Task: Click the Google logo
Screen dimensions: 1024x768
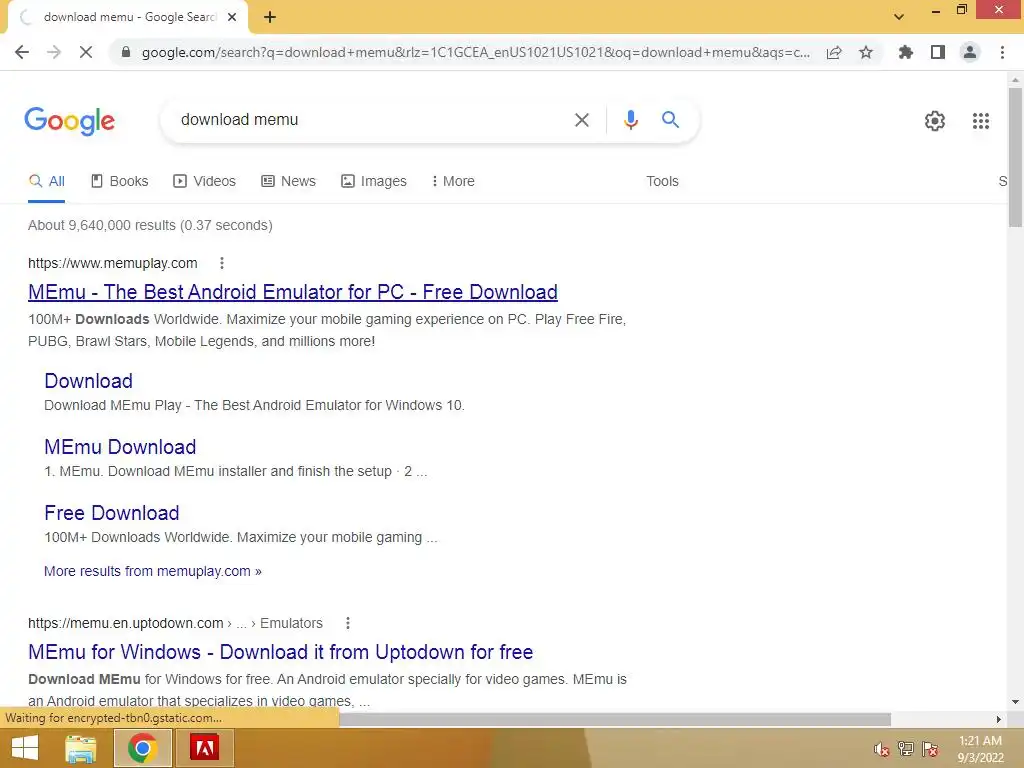Action: [x=70, y=121]
